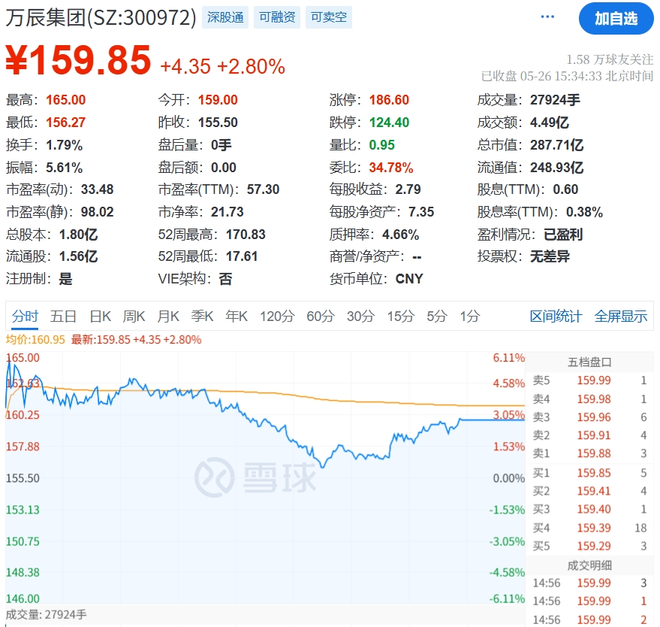
Task: Show the 年K chart view
Action: (x=235, y=316)
